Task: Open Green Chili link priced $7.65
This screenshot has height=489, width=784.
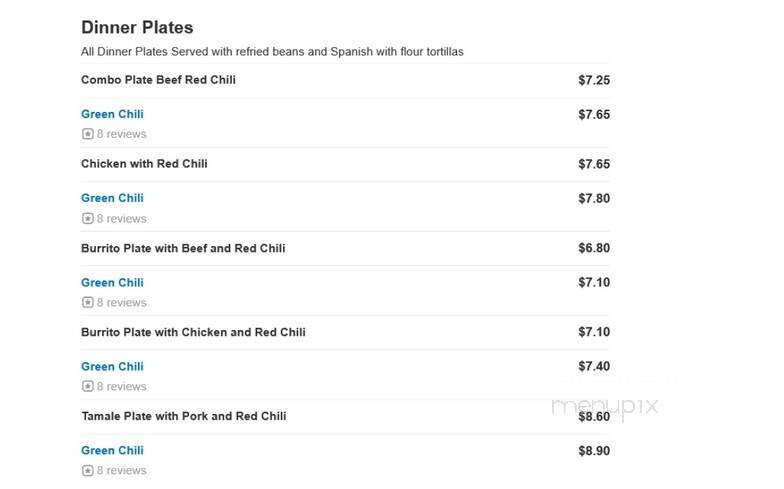Action: (112, 114)
